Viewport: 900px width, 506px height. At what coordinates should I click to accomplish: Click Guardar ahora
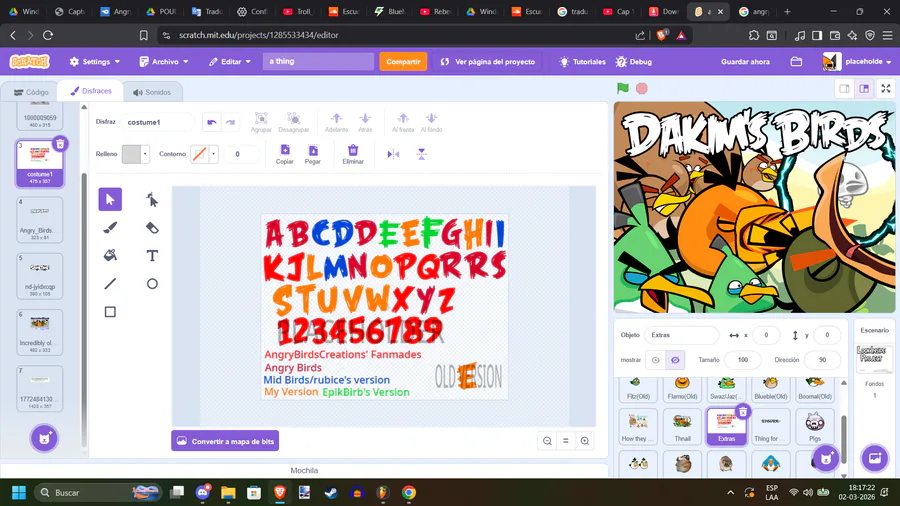[x=745, y=61]
